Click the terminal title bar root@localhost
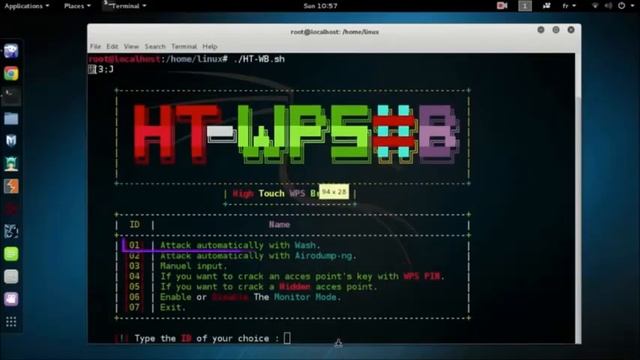The image size is (640, 360). (334, 32)
